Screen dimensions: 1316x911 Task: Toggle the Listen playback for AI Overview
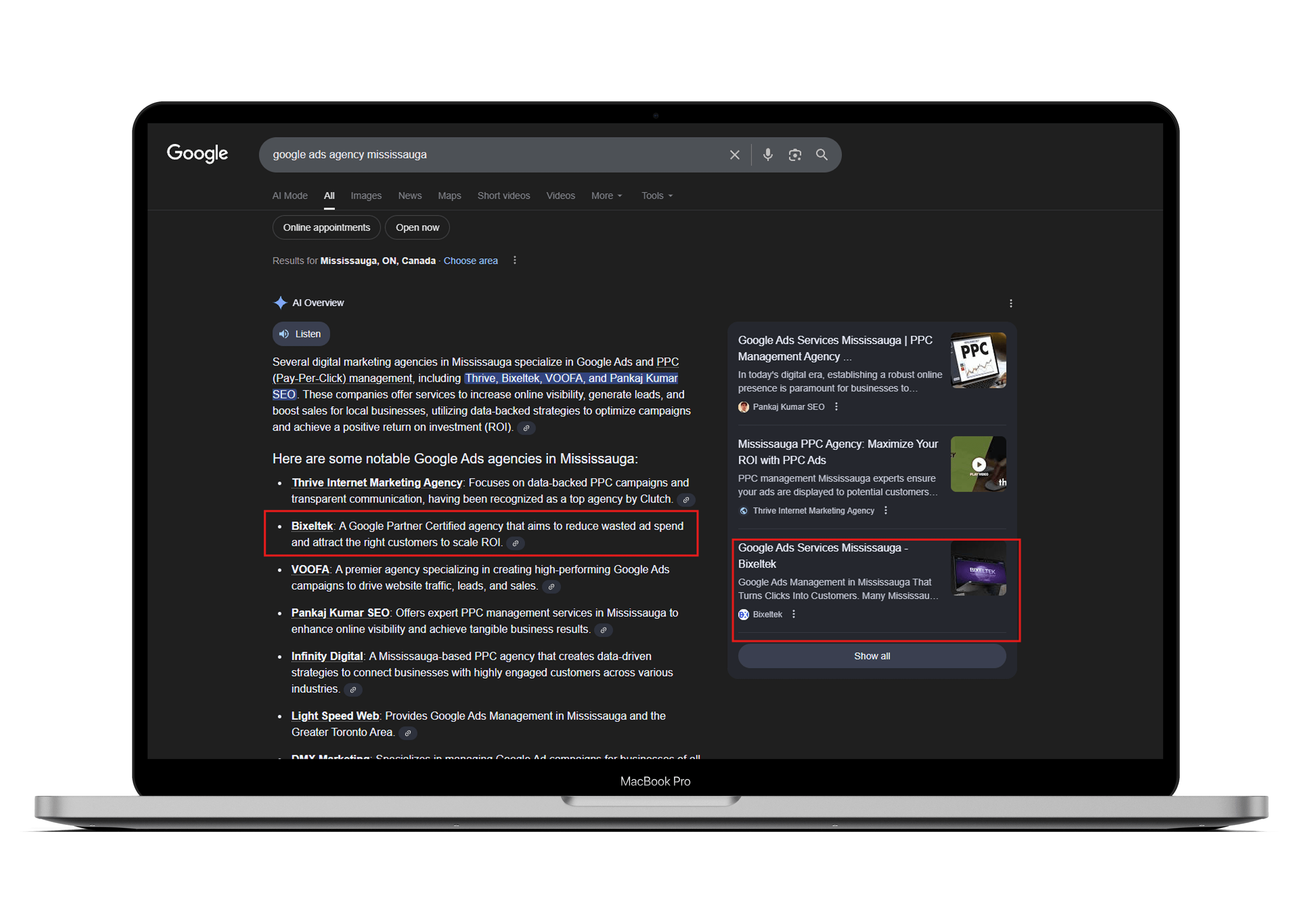click(301, 334)
